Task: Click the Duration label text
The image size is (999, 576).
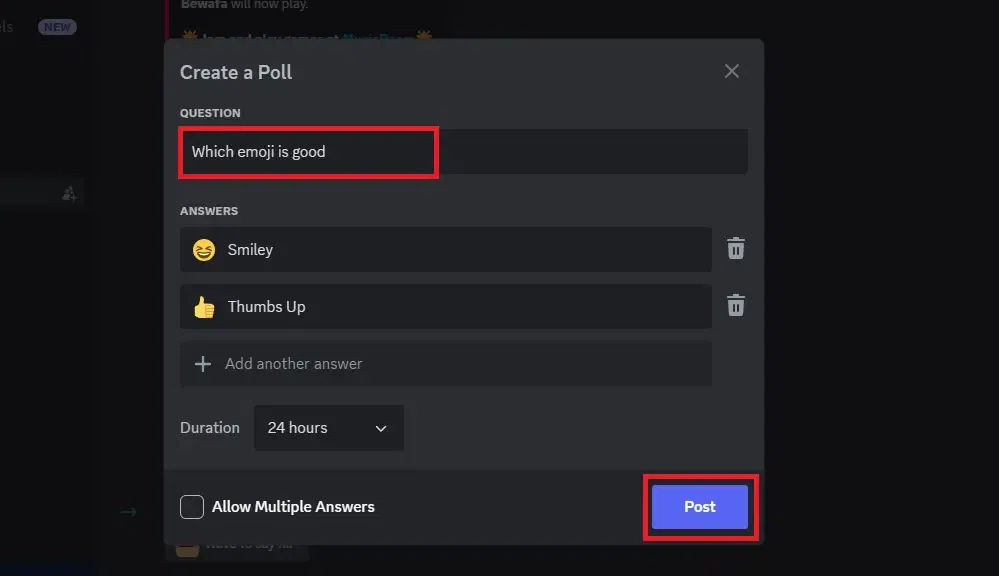Action: (x=210, y=428)
